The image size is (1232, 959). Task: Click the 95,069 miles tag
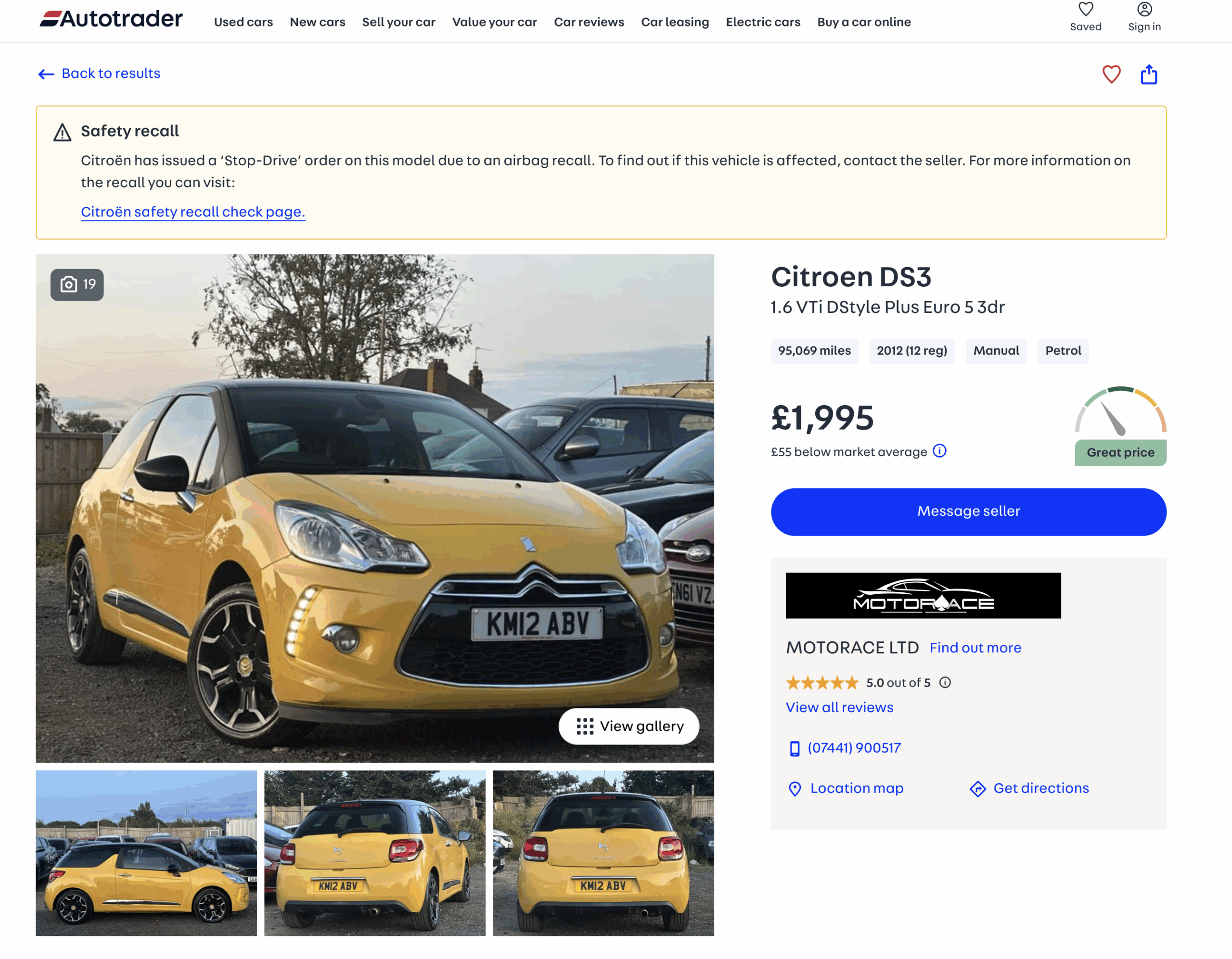tap(815, 351)
